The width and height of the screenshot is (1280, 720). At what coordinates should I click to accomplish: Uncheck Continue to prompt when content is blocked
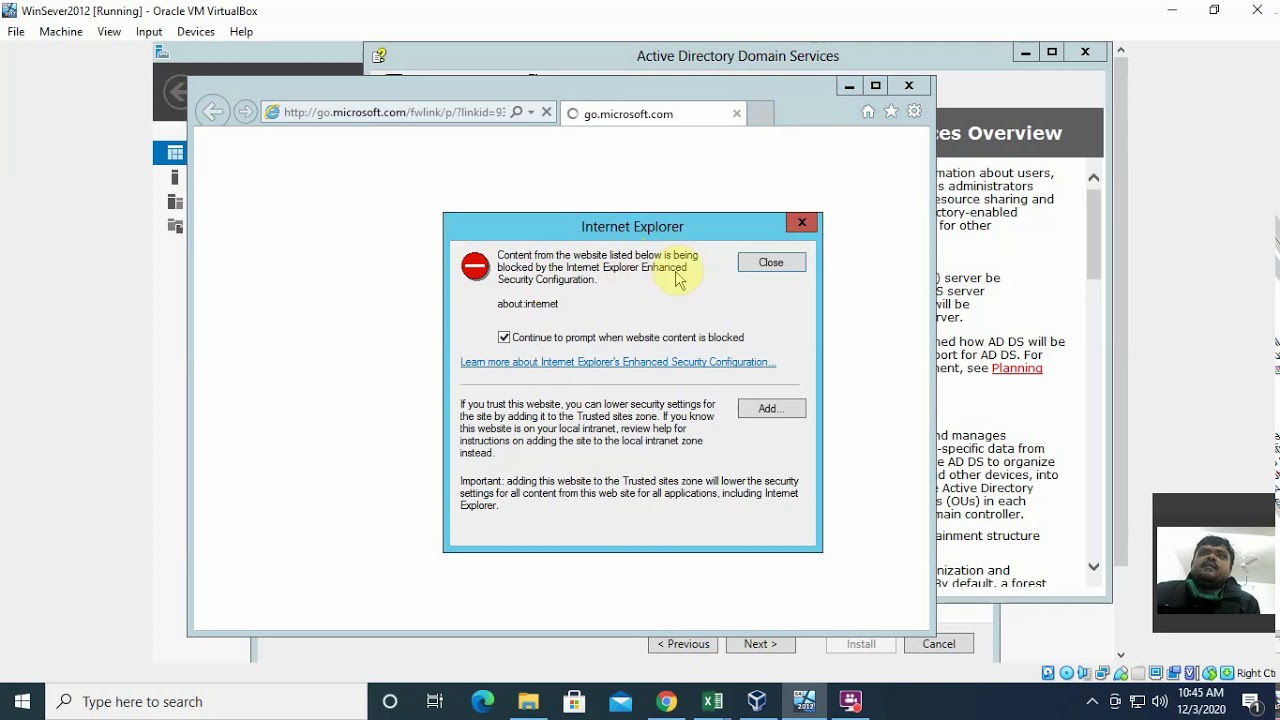504,338
